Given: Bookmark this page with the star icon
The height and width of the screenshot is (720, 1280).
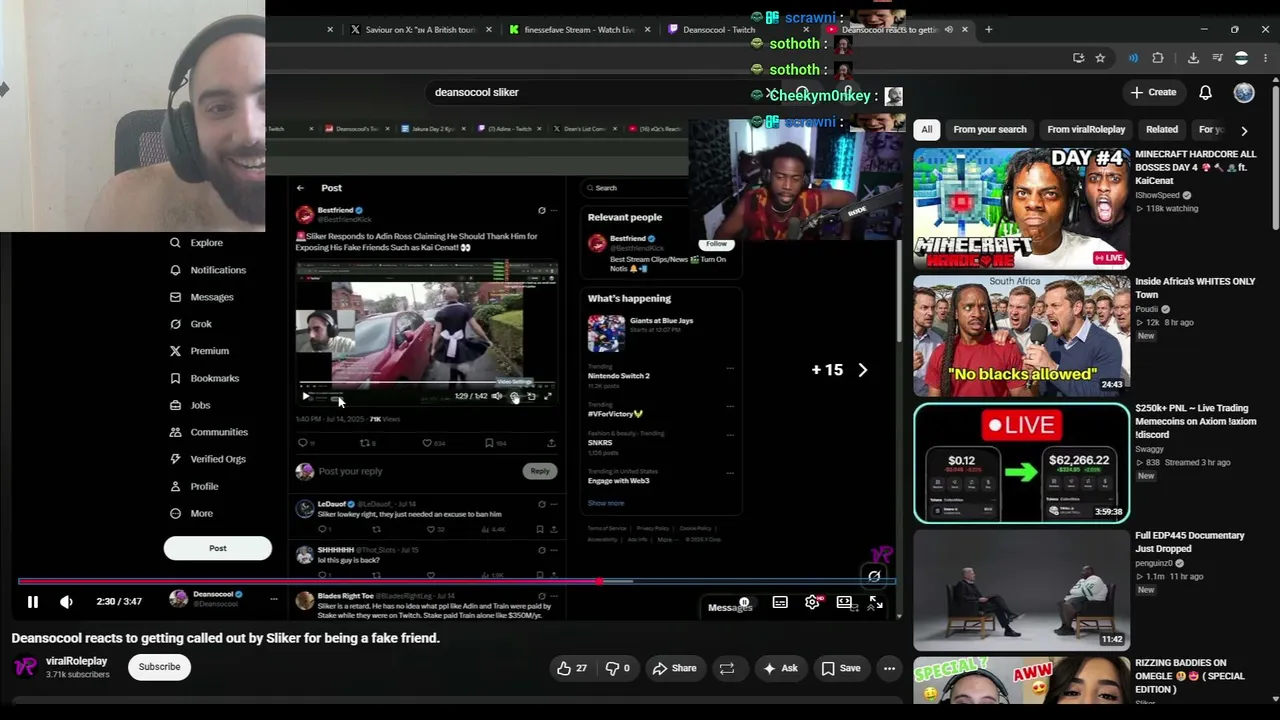Looking at the screenshot, I should coord(1100,58).
